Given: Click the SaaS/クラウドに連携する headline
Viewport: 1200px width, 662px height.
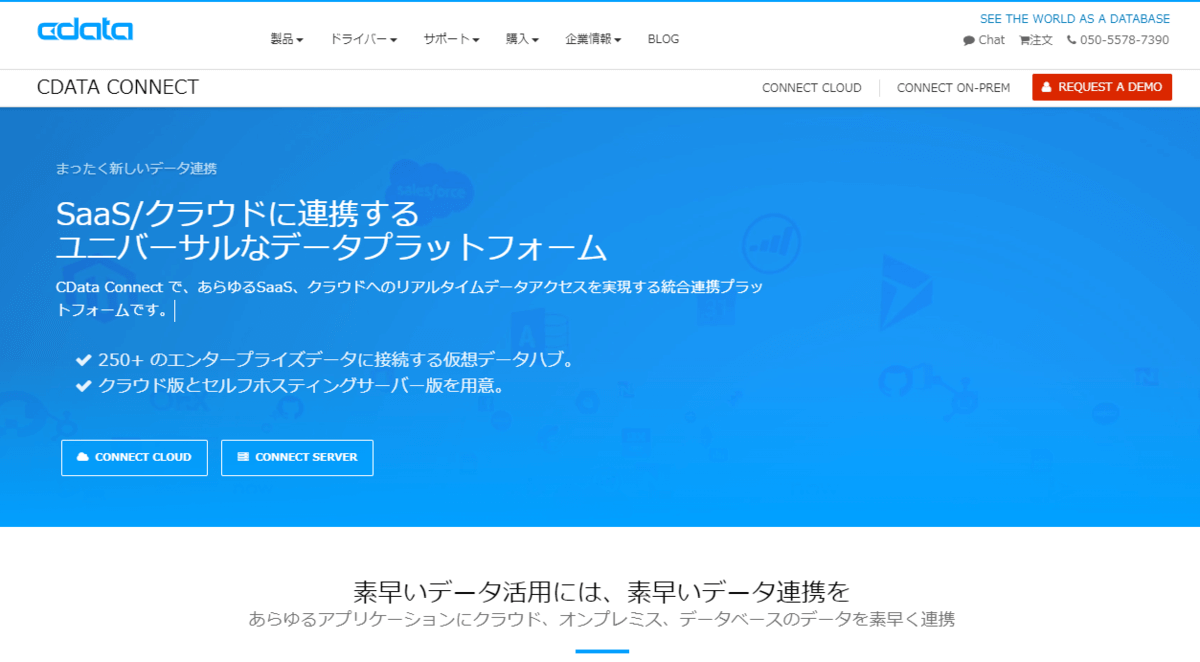Looking at the screenshot, I should [x=238, y=213].
